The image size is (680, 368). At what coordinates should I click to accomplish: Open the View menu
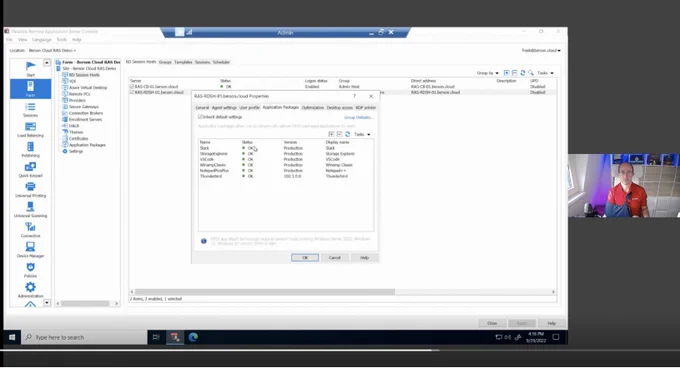(23, 39)
